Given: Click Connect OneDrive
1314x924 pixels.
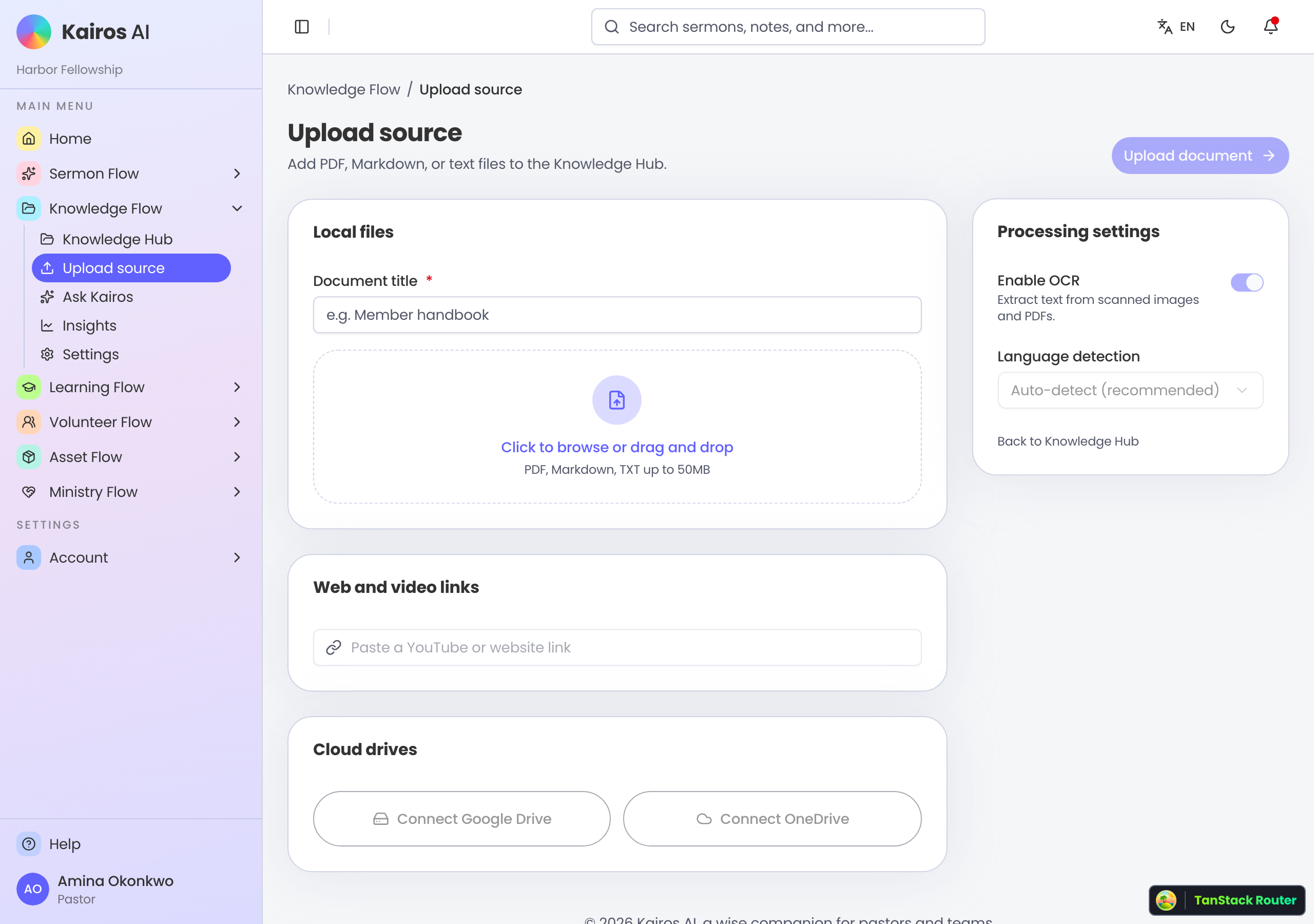Looking at the screenshot, I should coord(772,819).
